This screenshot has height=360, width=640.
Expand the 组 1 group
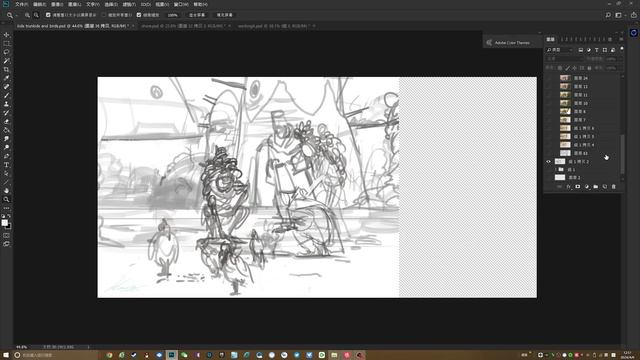pos(556,169)
